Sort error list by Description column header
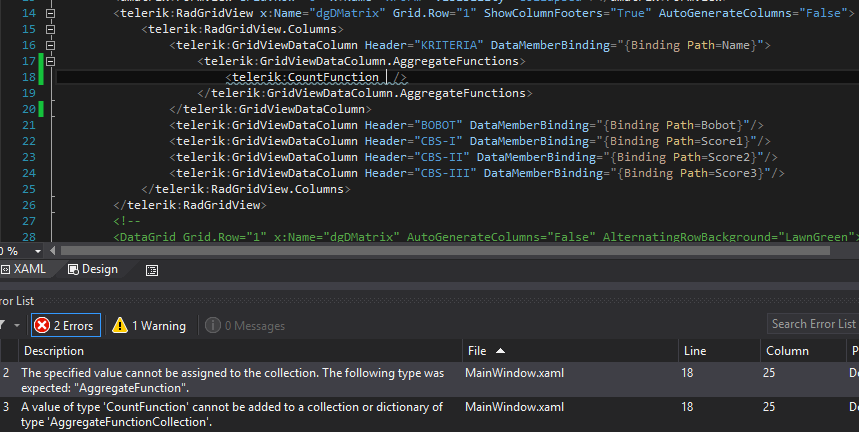 54,351
